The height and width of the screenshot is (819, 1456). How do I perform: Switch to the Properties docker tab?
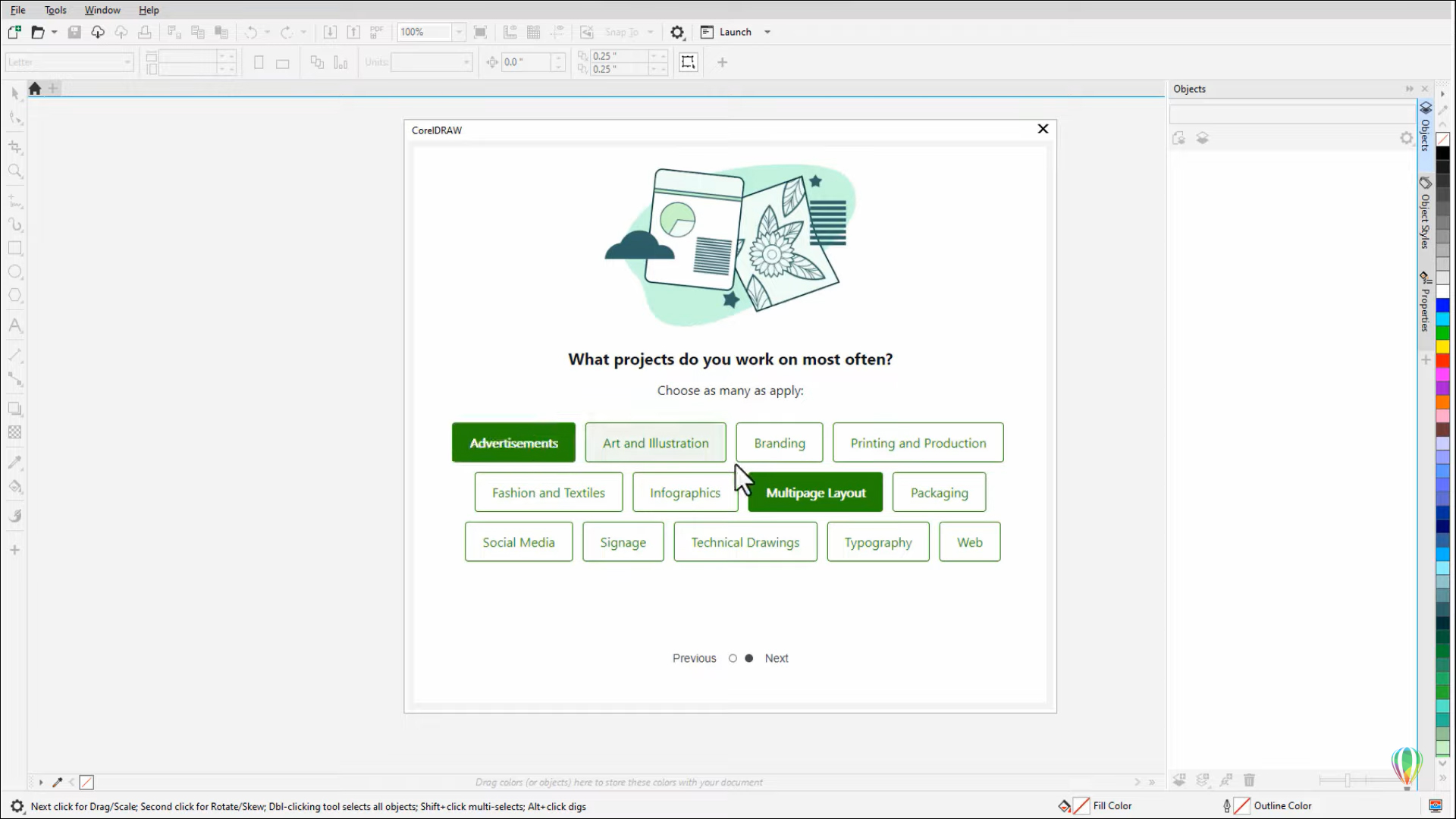(x=1425, y=302)
